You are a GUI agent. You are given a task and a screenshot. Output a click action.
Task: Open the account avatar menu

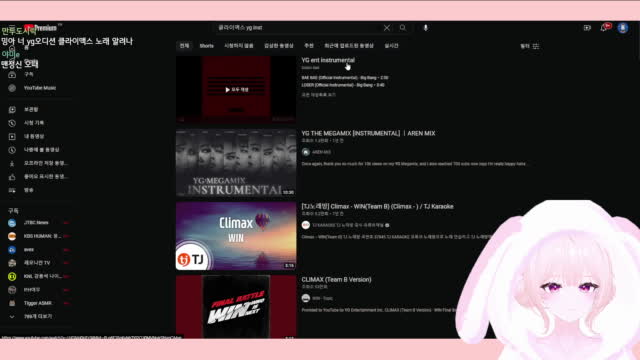(x=622, y=28)
